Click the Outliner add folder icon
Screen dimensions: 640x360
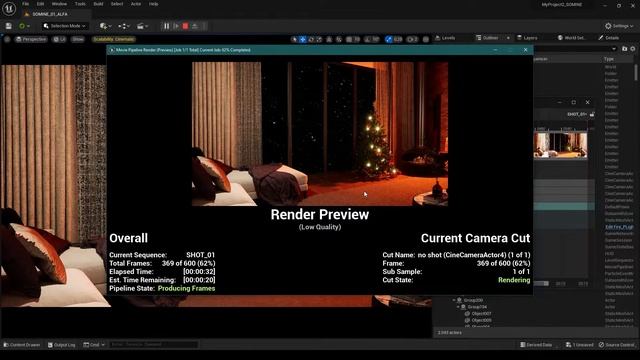click(624, 49)
